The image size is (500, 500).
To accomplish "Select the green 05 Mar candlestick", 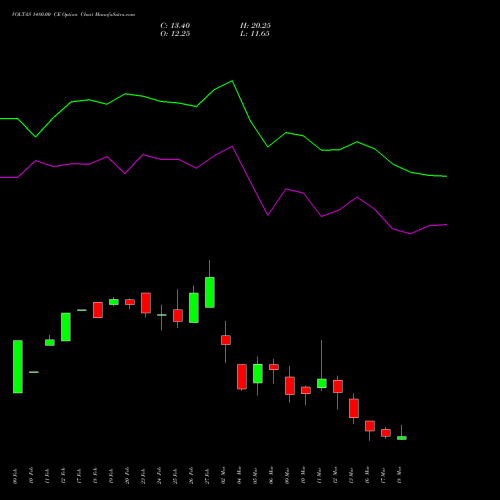I will coord(258,373).
